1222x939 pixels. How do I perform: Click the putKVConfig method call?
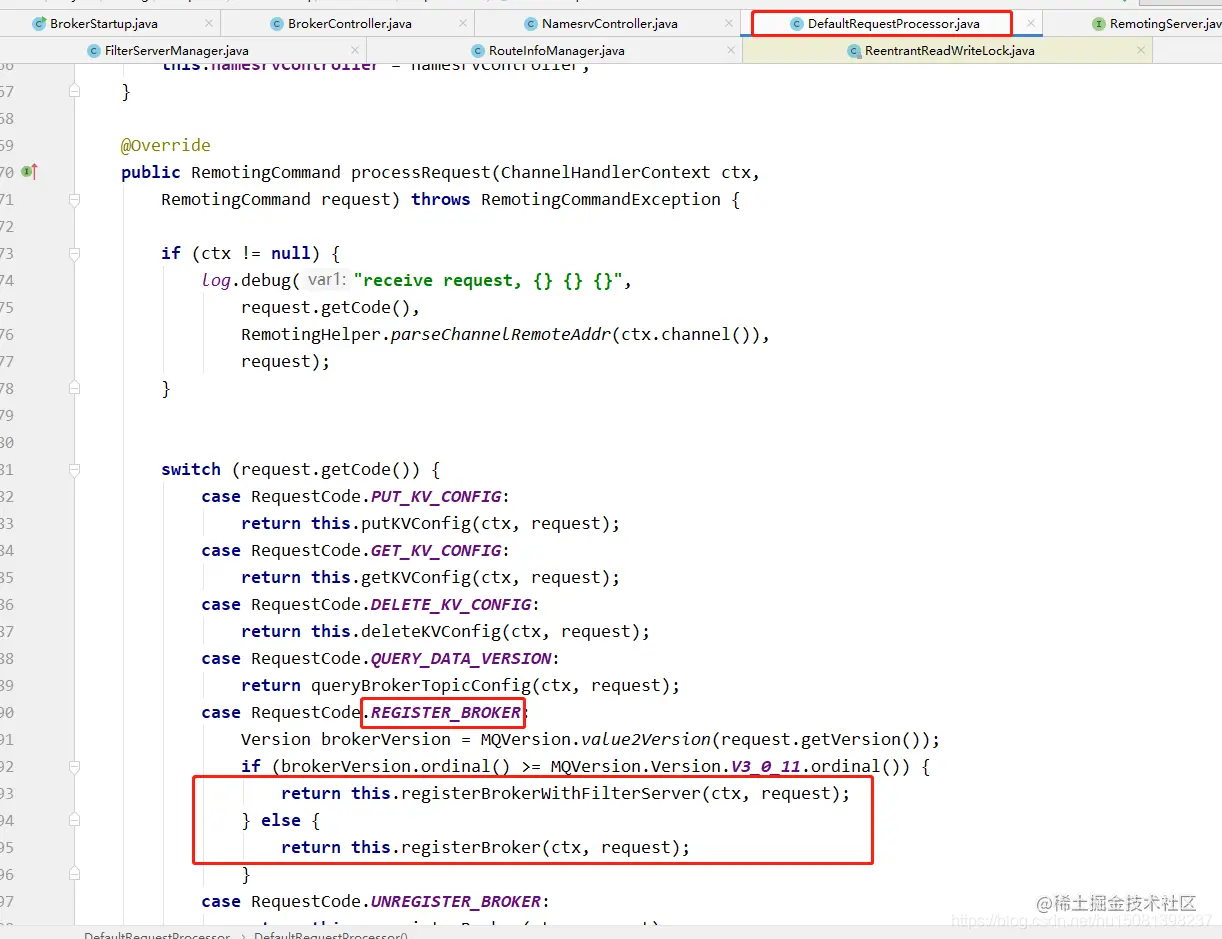(x=416, y=523)
